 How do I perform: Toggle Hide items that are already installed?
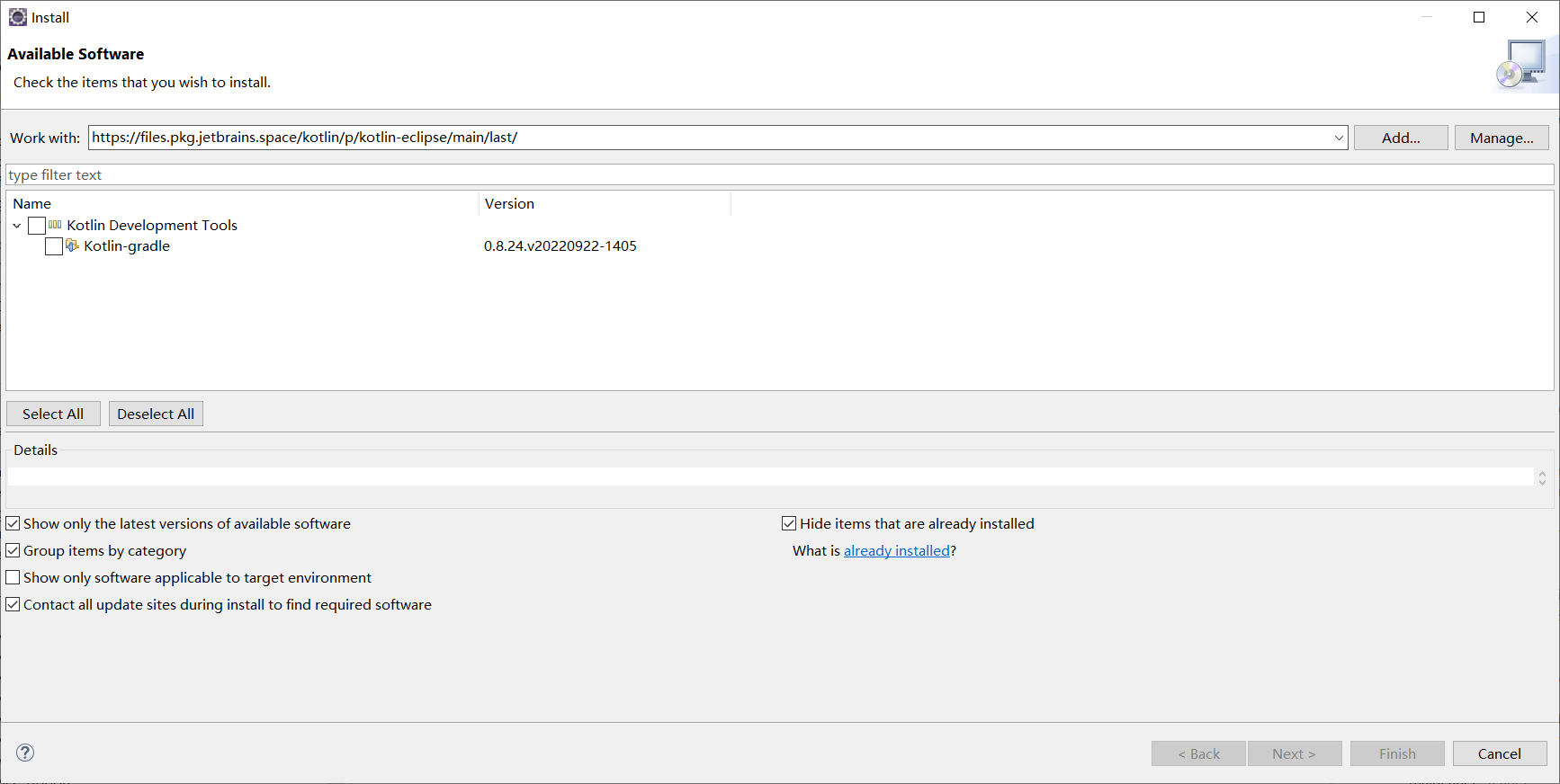(x=789, y=523)
